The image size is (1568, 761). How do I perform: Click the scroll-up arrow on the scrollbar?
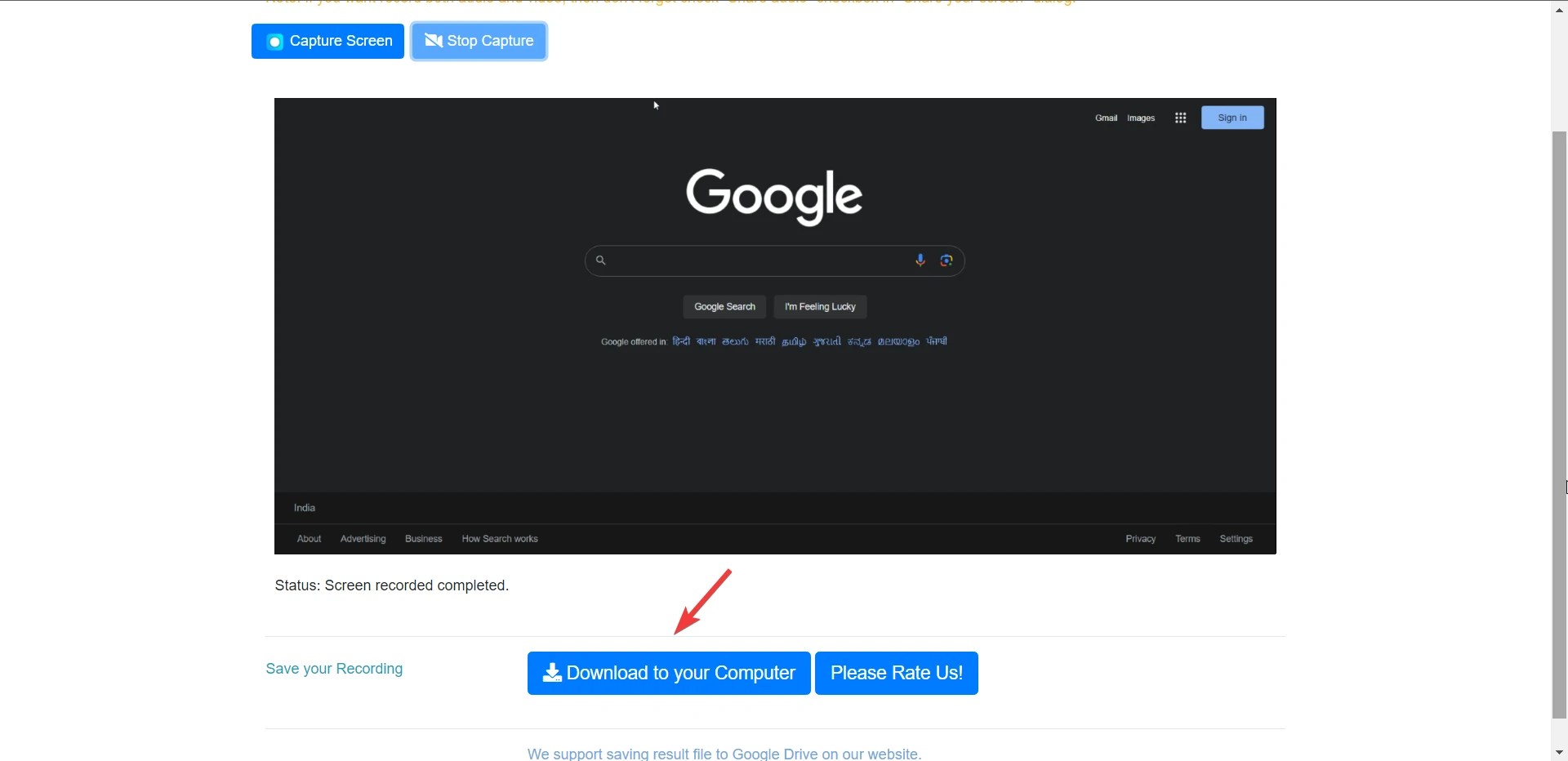(x=1558, y=9)
